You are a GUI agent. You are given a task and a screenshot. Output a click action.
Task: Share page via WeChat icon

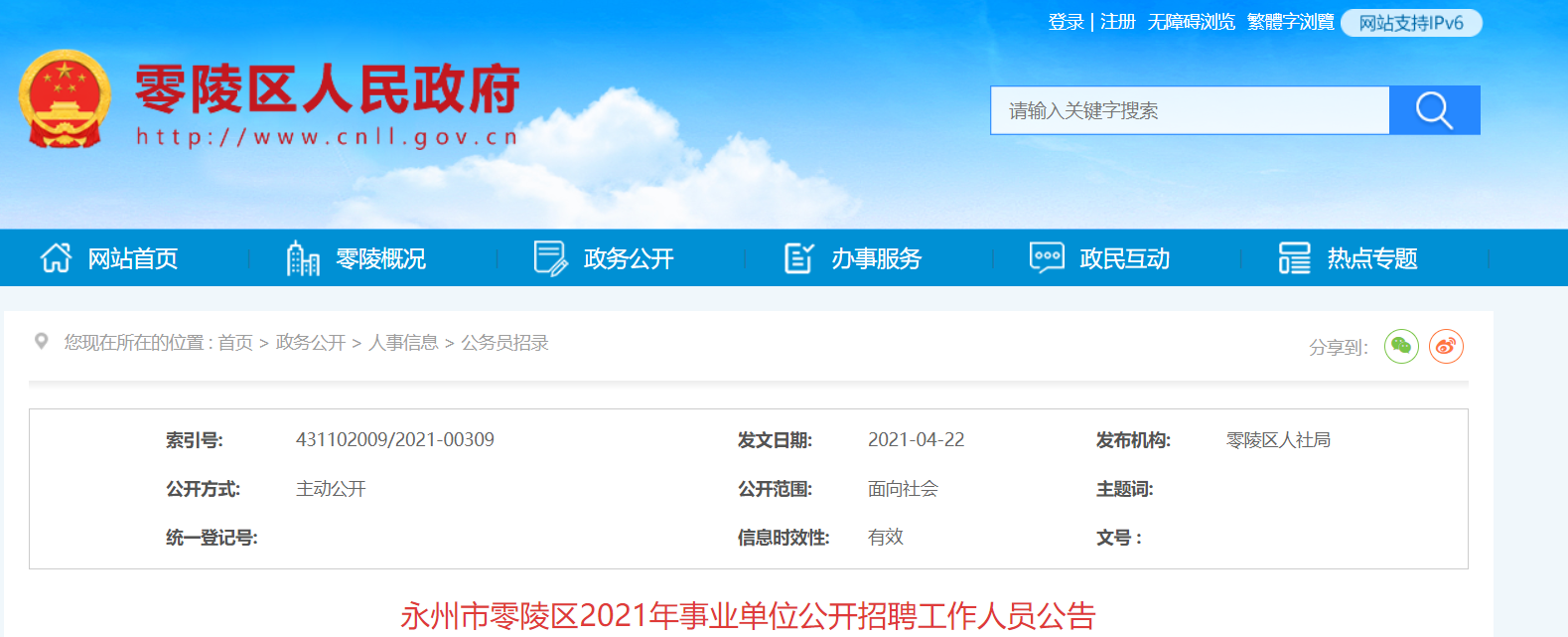tap(1401, 346)
